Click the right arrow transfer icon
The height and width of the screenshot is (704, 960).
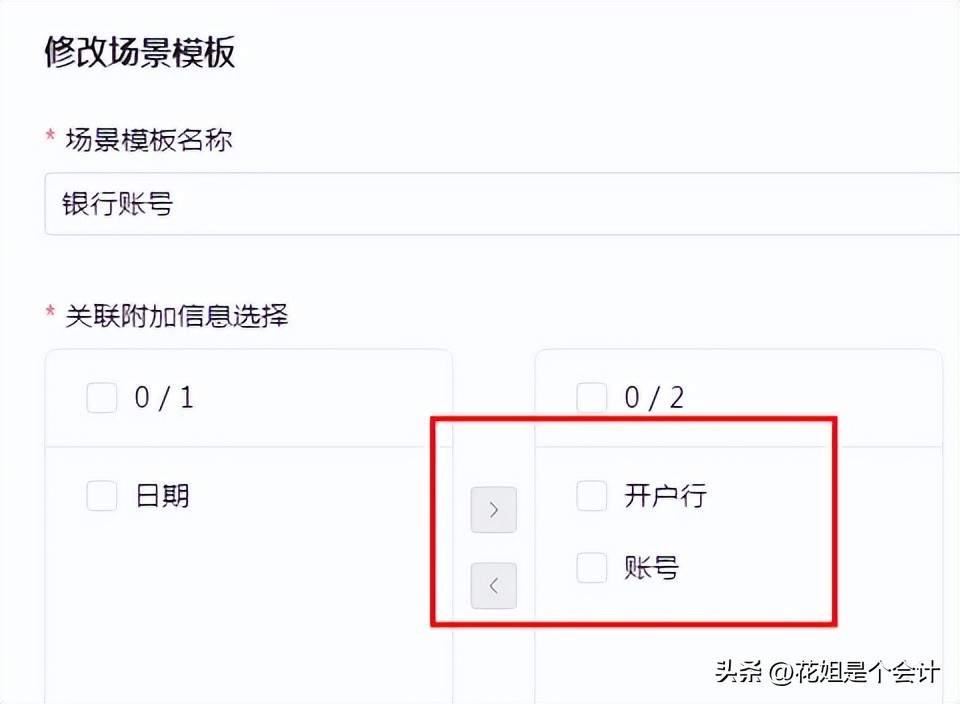[493, 509]
